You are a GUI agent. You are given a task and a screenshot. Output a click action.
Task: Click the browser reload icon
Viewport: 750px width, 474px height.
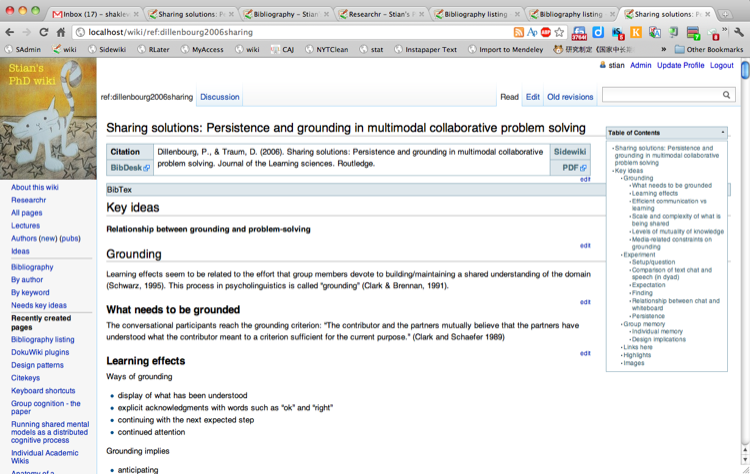click(44, 32)
